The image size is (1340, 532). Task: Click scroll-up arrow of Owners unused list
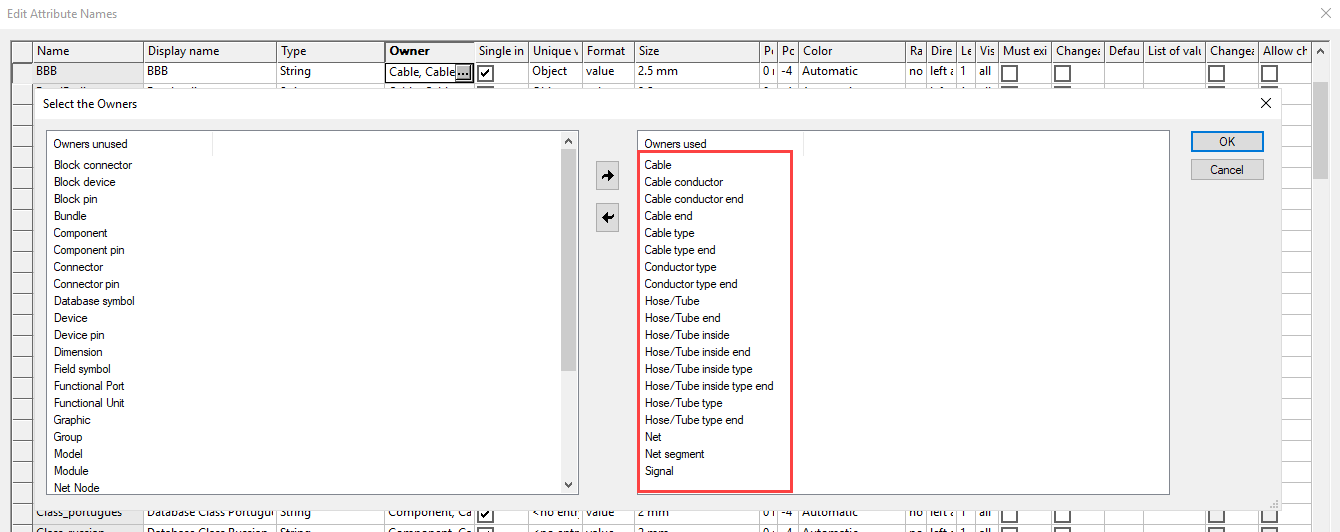(569, 141)
